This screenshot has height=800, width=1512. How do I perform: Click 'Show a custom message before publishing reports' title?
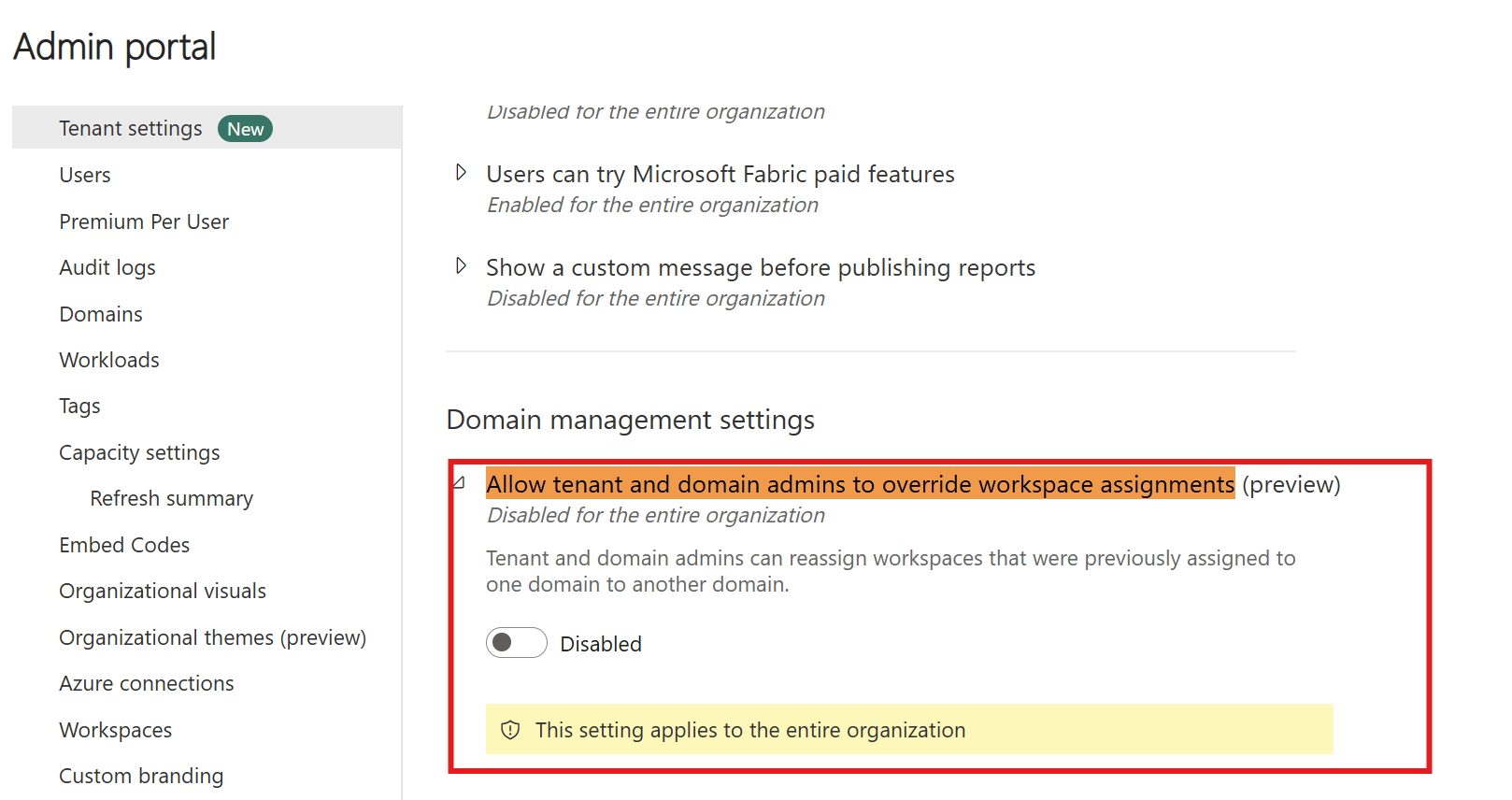(x=761, y=268)
